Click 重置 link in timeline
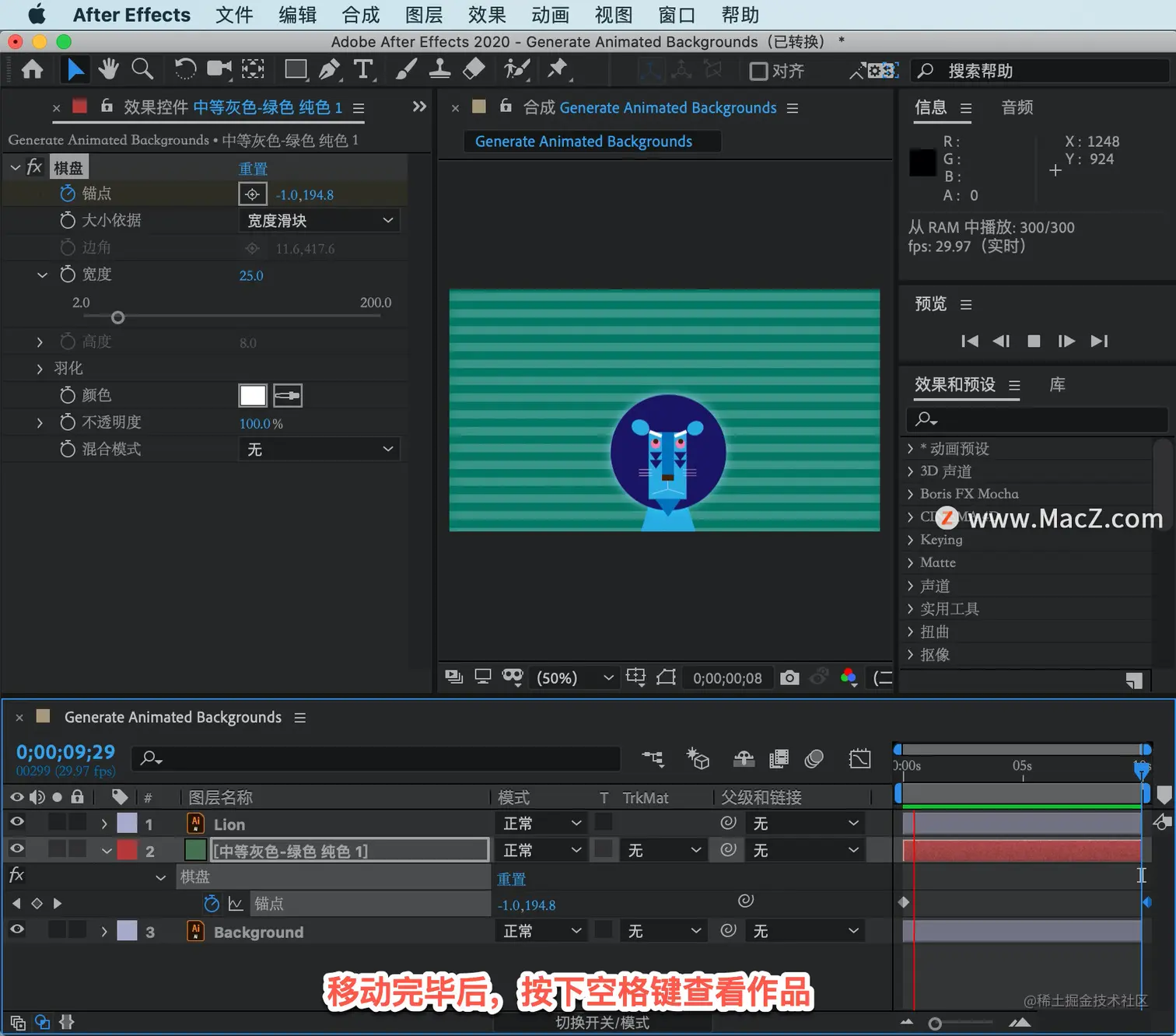Image resolution: width=1176 pixels, height=1036 pixels. pos(512,879)
